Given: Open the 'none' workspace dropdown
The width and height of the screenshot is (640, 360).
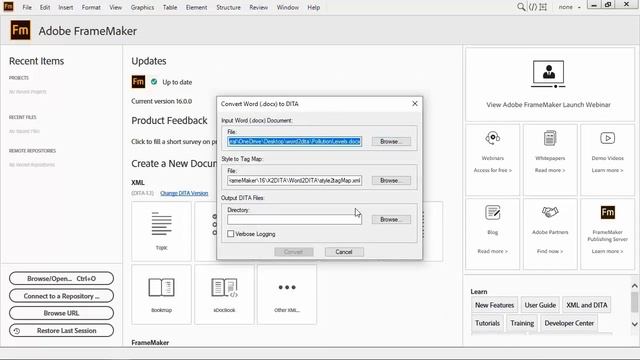Looking at the screenshot, I should (x=569, y=7).
